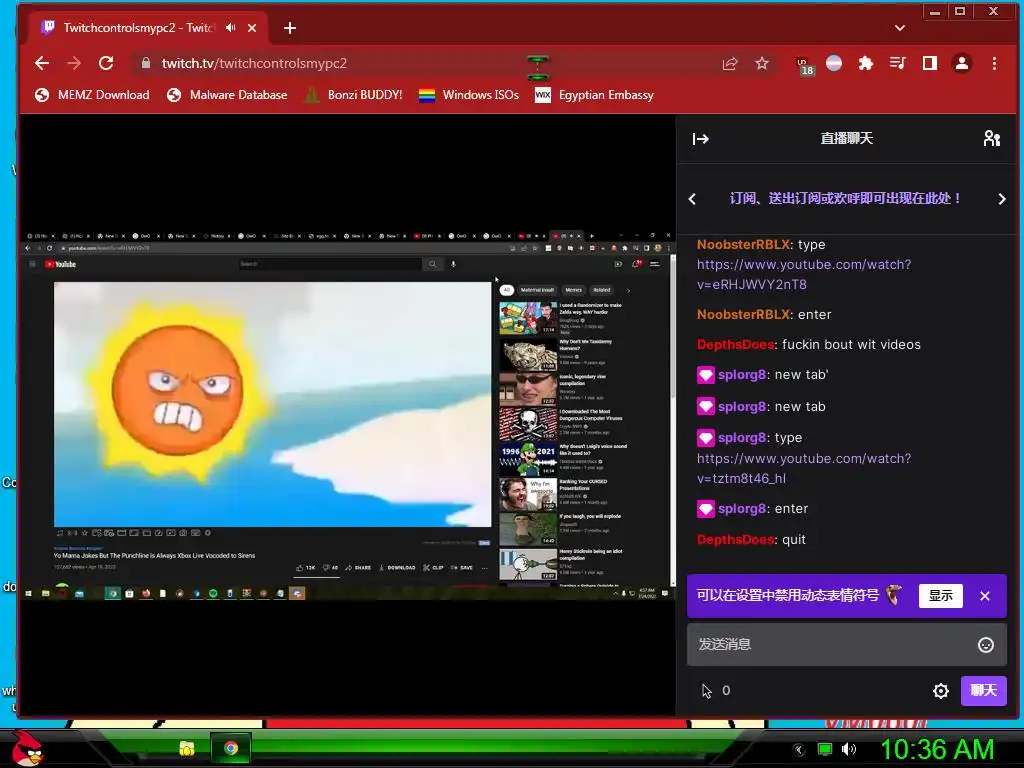1024x768 pixels.
Task: Open chat settings gear icon
Action: (x=940, y=690)
